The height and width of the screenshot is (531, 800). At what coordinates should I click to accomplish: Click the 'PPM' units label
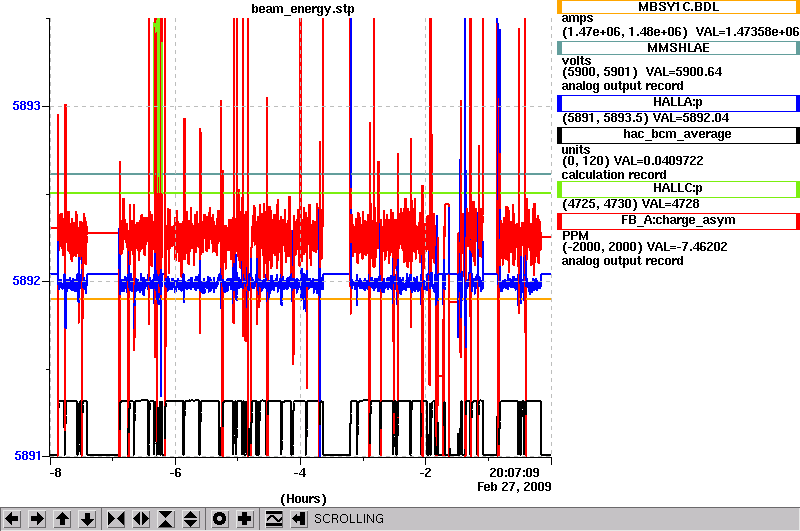pyautogui.click(x=575, y=236)
